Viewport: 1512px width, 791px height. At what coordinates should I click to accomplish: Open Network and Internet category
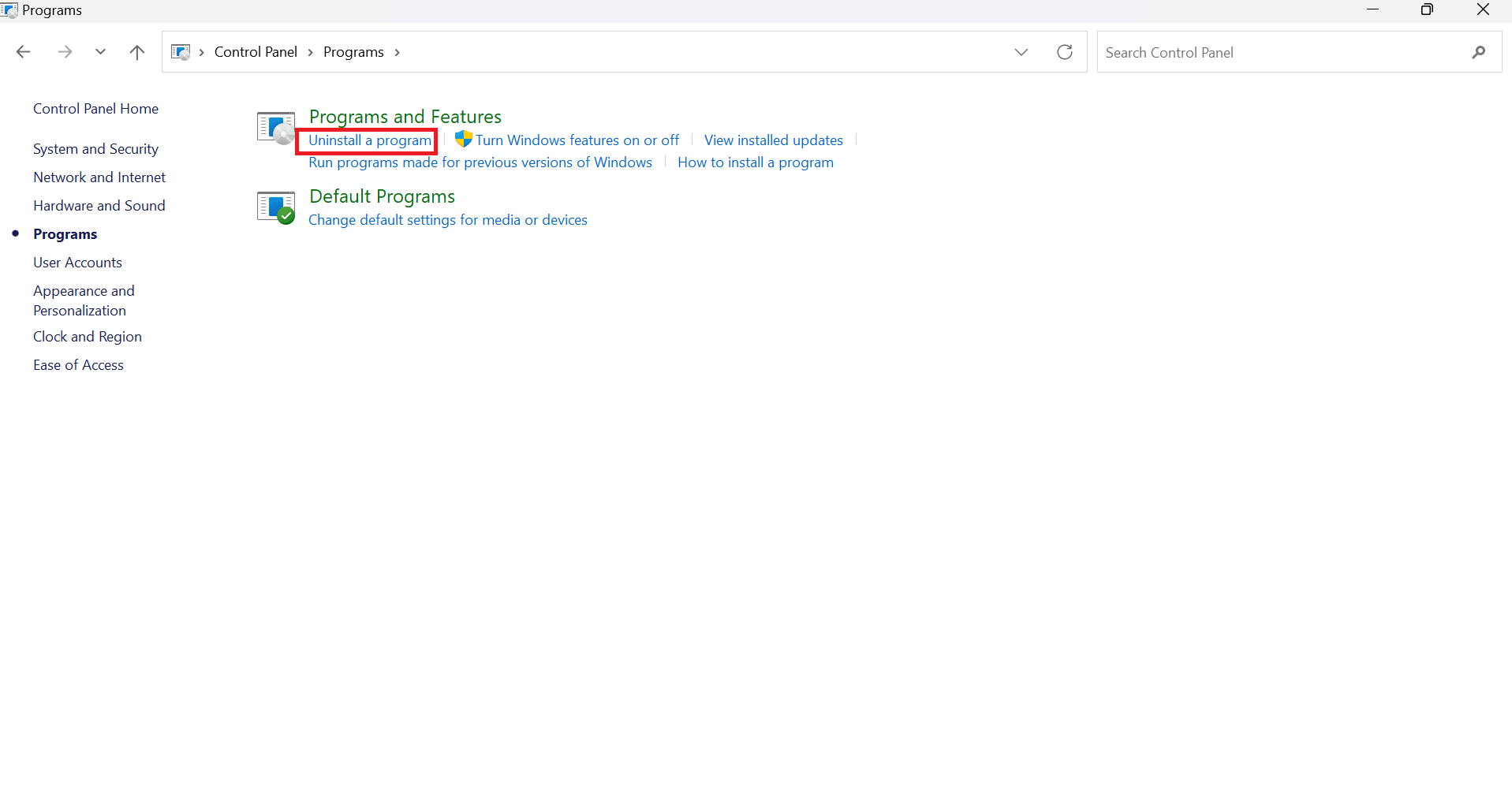click(99, 177)
